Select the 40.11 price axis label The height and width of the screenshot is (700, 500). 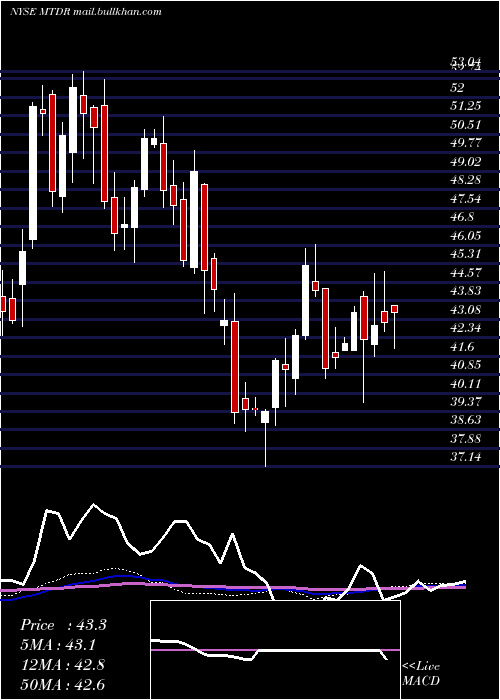coord(466,383)
